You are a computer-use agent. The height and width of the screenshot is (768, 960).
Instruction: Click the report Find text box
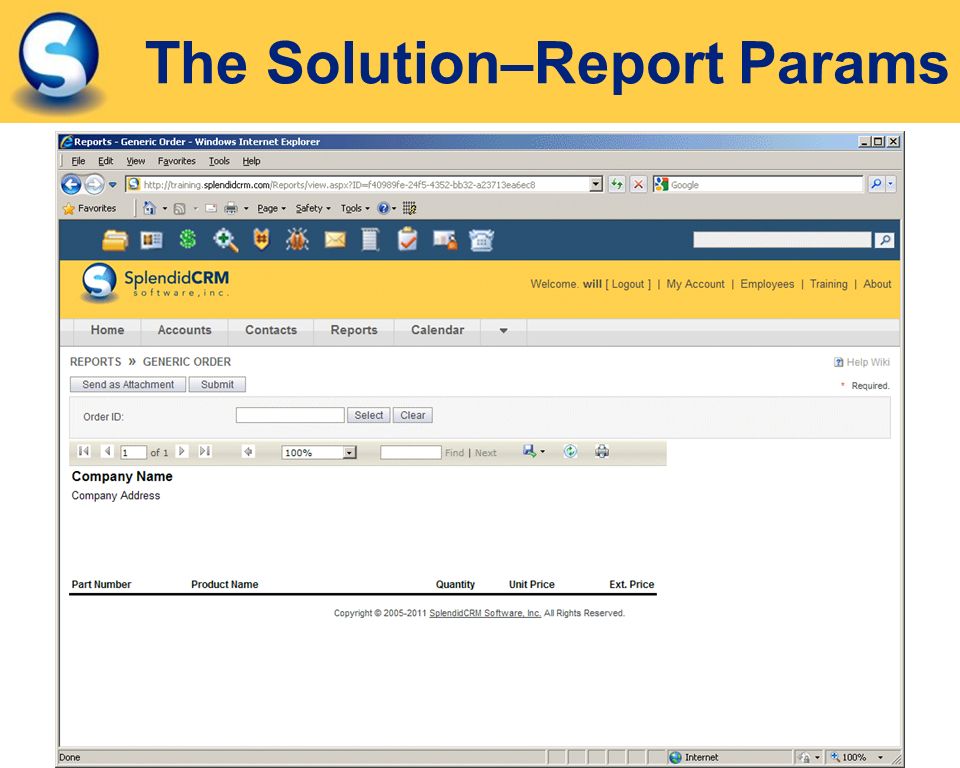click(x=410, y=453)
